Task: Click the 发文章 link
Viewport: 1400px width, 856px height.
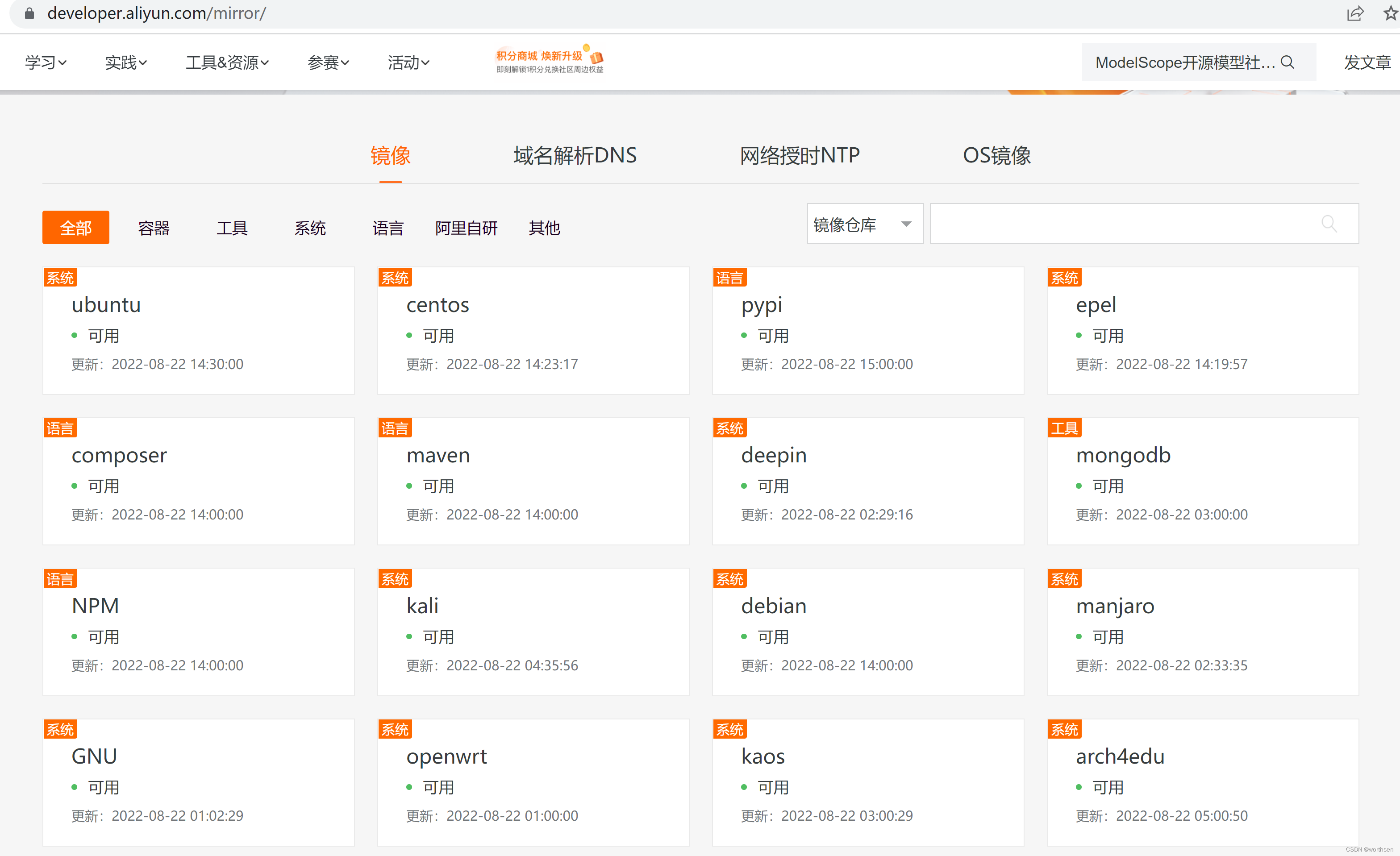Action: [1367, 62]
